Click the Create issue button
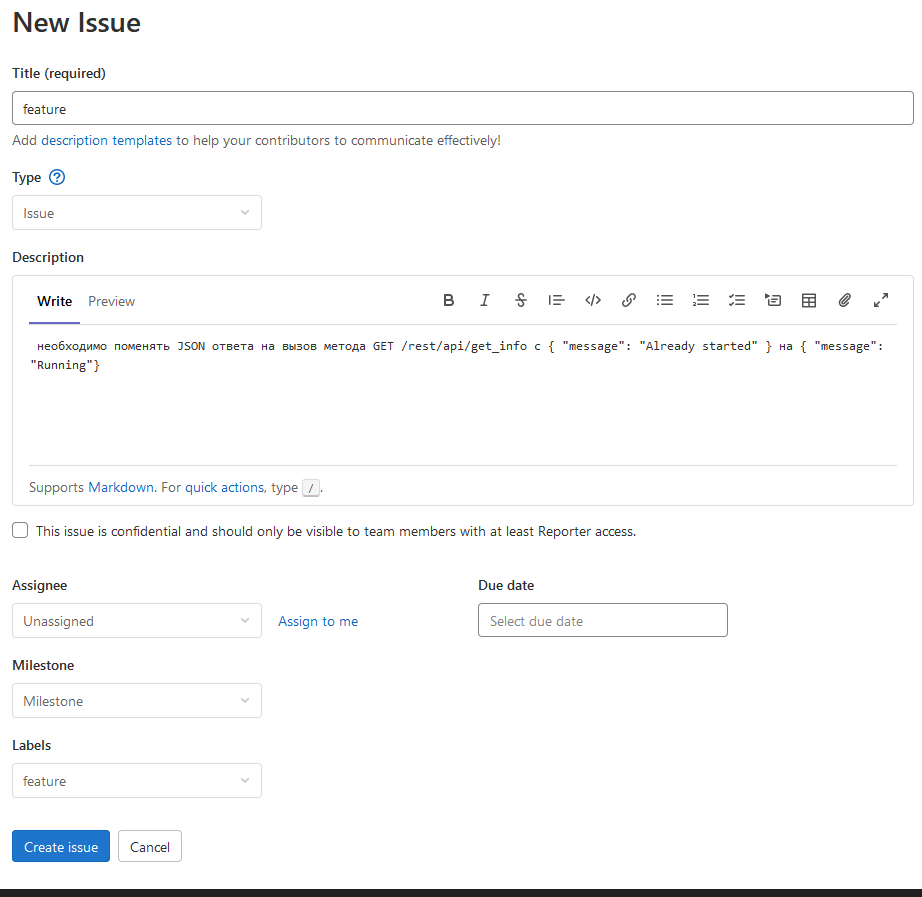This screenshot has height=897, width=922. tap(60, 845)
